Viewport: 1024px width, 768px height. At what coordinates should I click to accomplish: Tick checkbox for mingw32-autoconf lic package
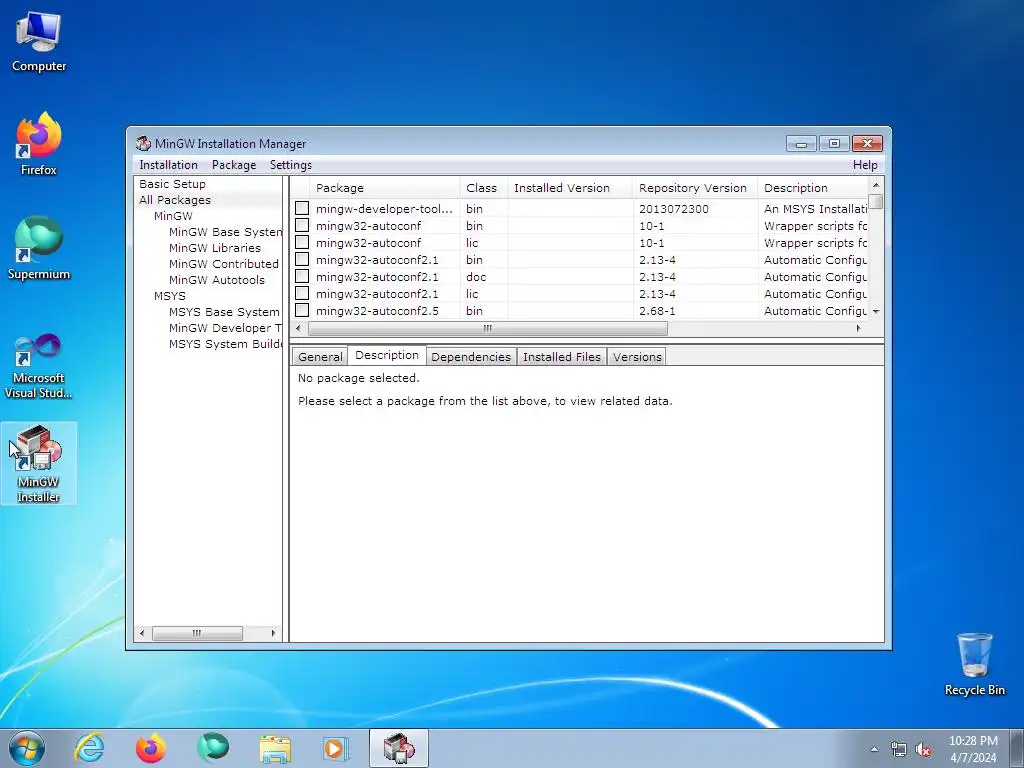302,242
